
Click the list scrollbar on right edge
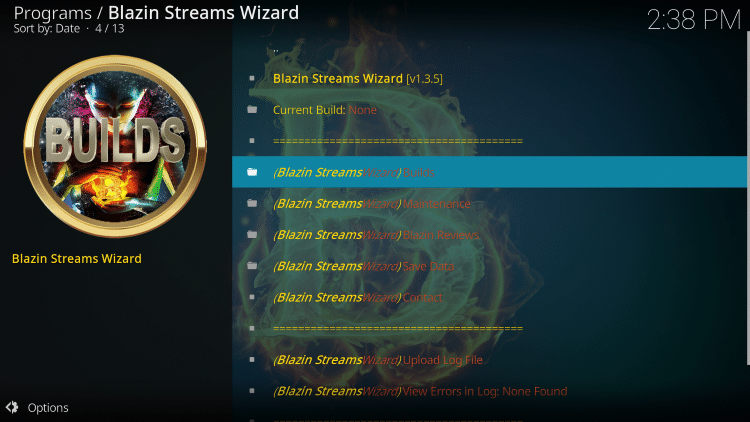pyautogui.click(x=748, y=198)
